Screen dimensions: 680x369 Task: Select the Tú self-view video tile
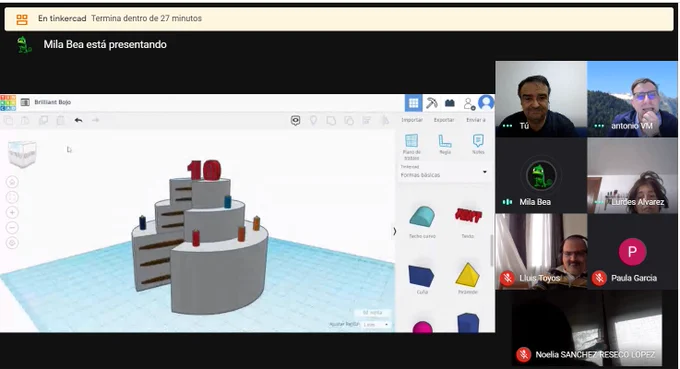tap(541, 99)
